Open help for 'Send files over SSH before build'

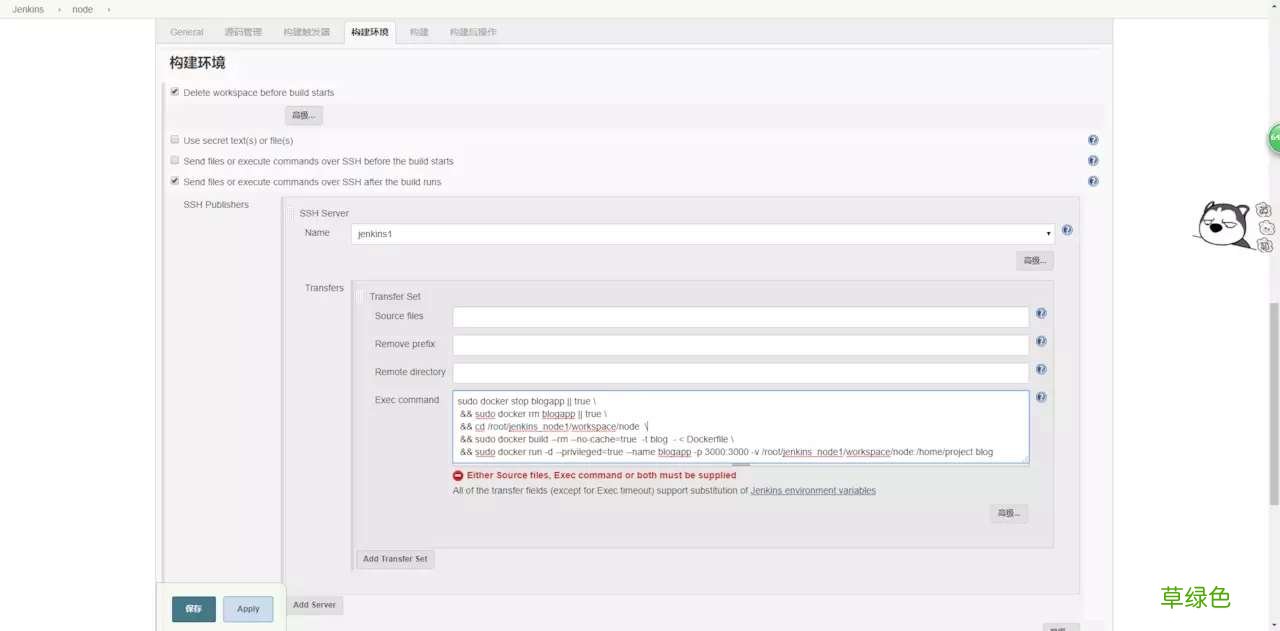[x=1093, y=160]
